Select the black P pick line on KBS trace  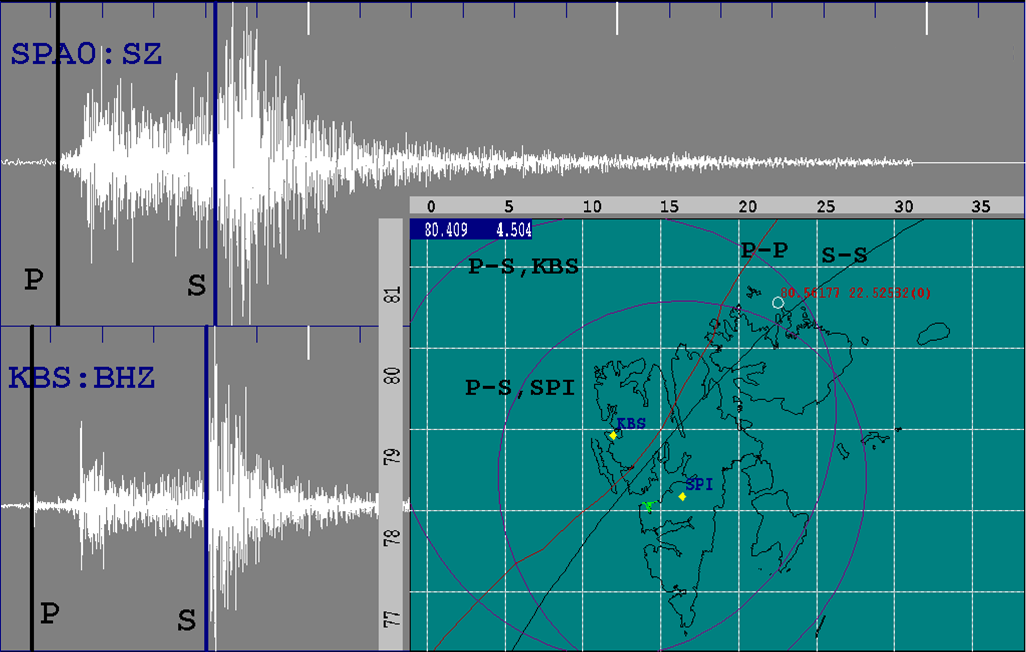[x=31, y=488]
